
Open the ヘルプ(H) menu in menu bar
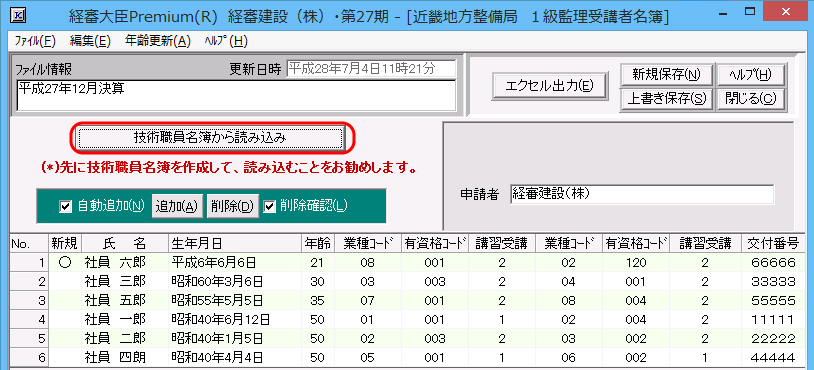click(x=226, y=42)
